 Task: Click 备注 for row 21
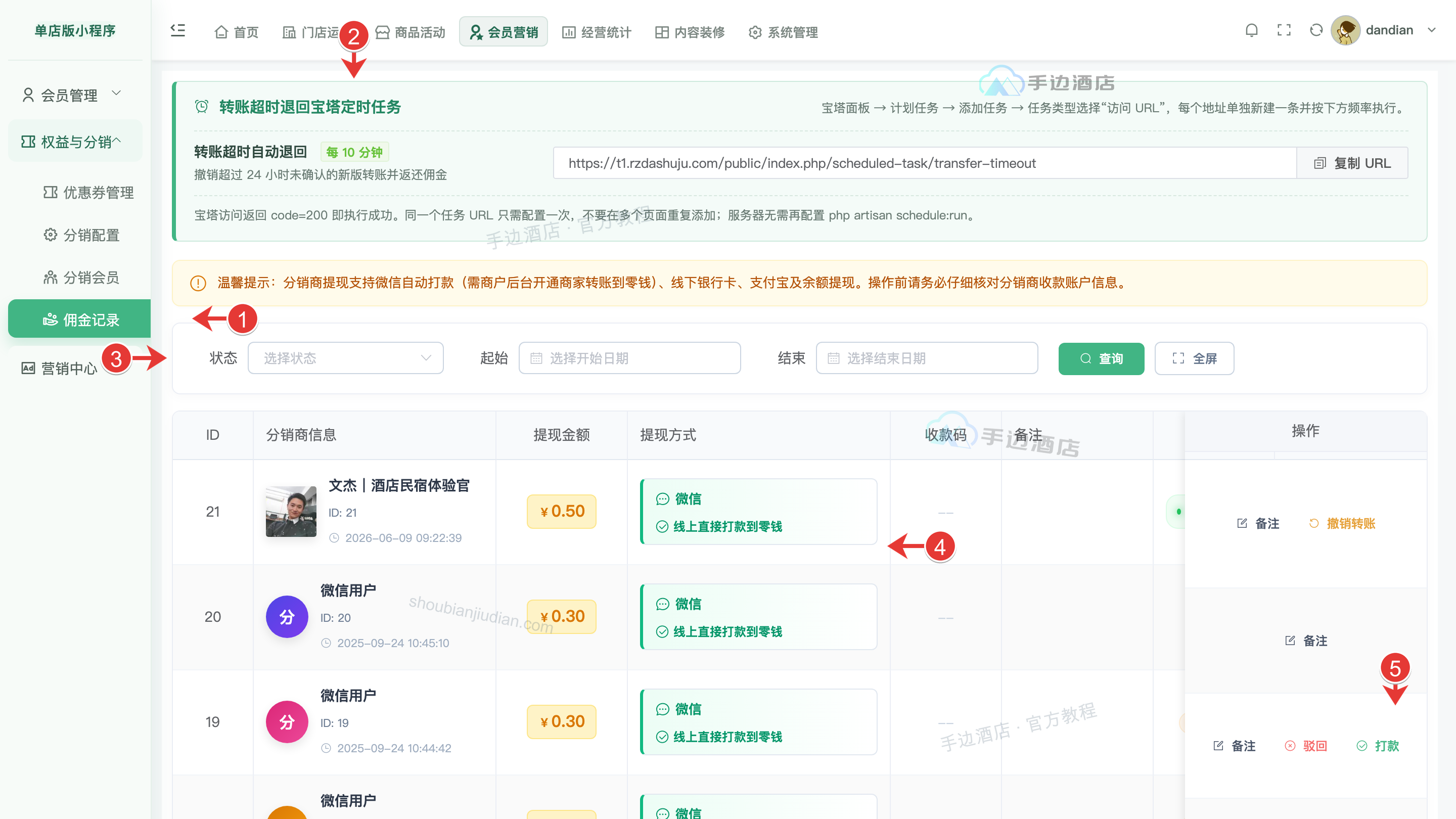click(x=1258, y=523)
